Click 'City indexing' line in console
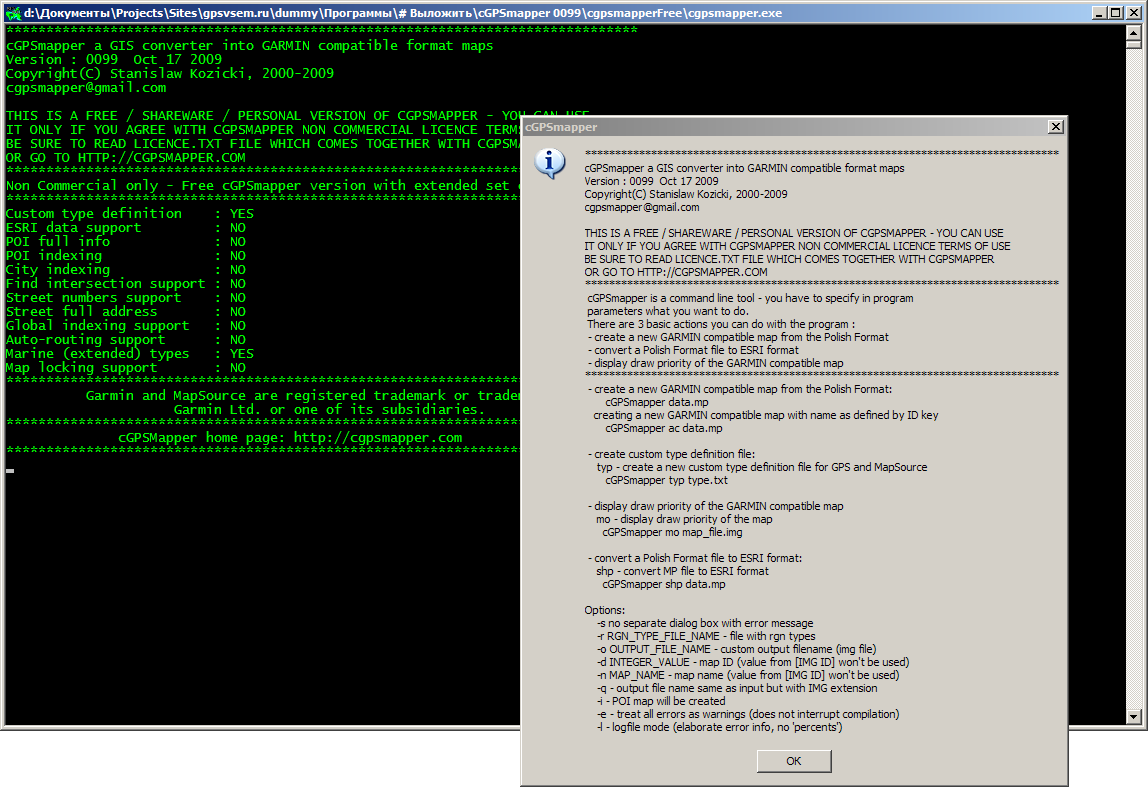 click(126, 269)
